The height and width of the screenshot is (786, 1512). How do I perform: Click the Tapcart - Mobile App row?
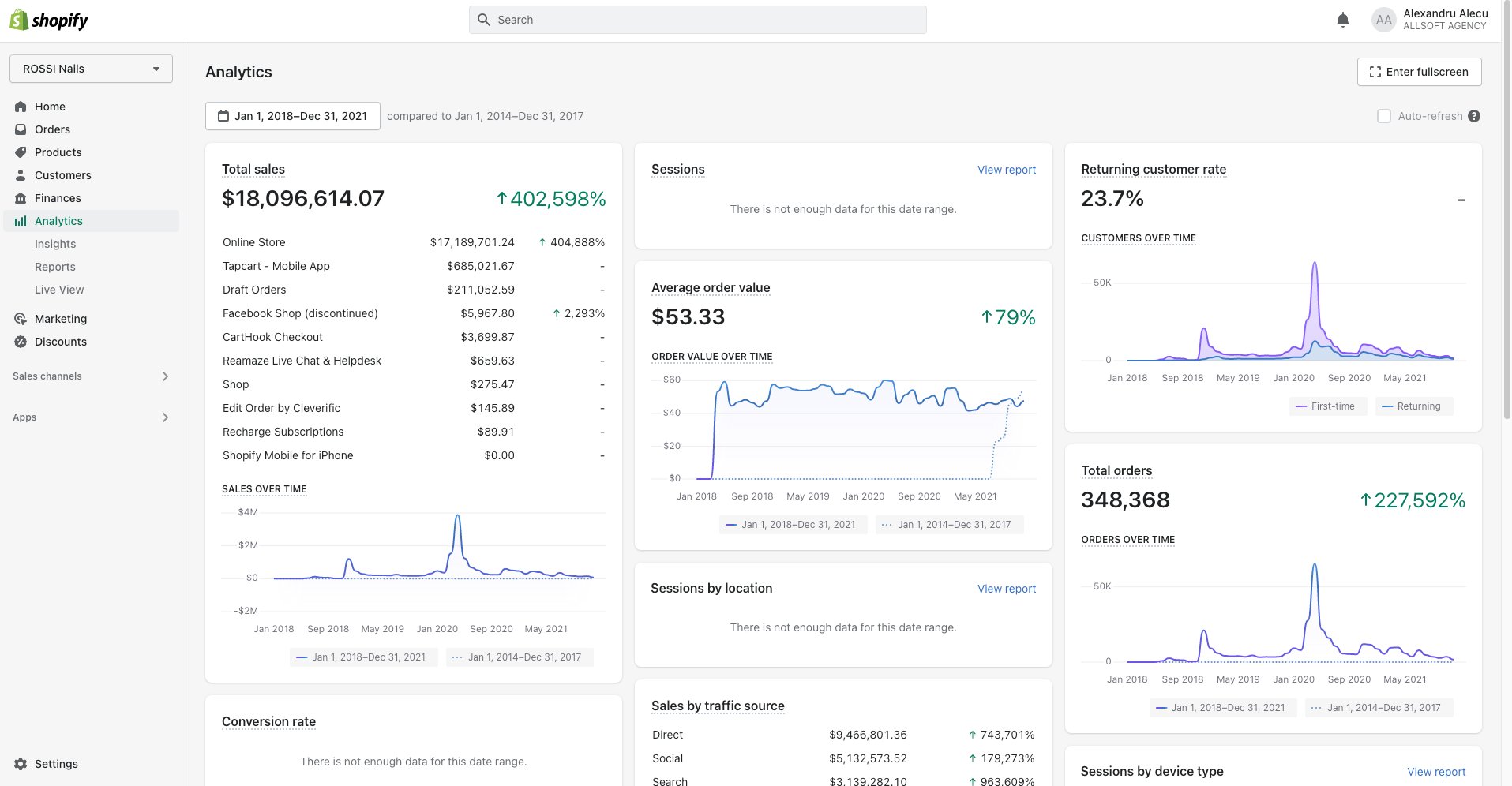(x=414, y=266)
